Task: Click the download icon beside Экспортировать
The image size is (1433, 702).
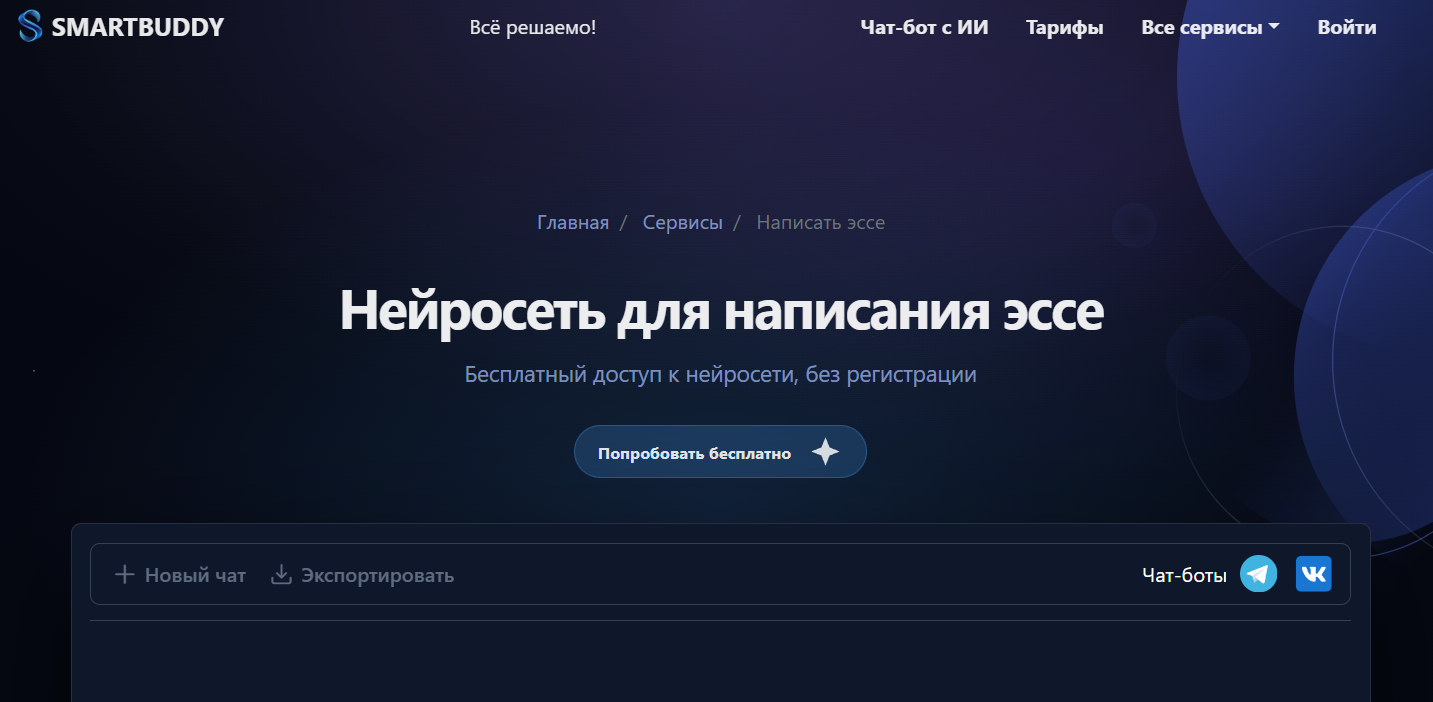Action: click(282, 574)
